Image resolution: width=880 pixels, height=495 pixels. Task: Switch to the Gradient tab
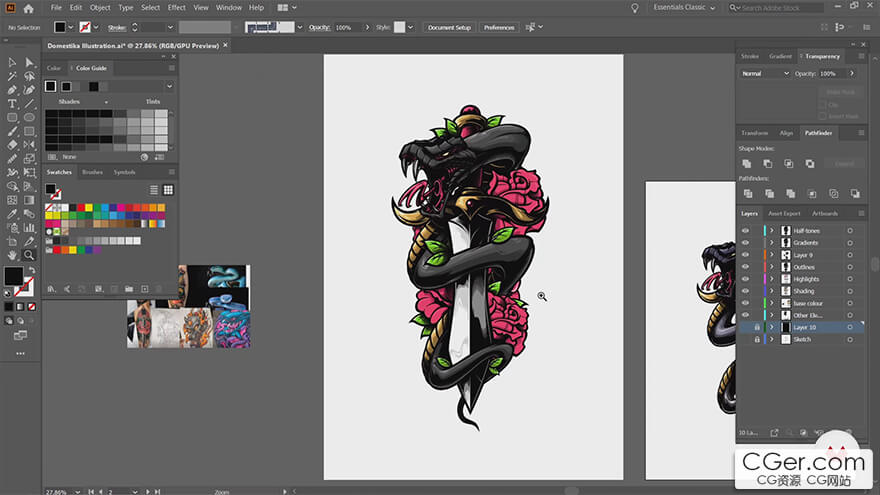[780, 56]
